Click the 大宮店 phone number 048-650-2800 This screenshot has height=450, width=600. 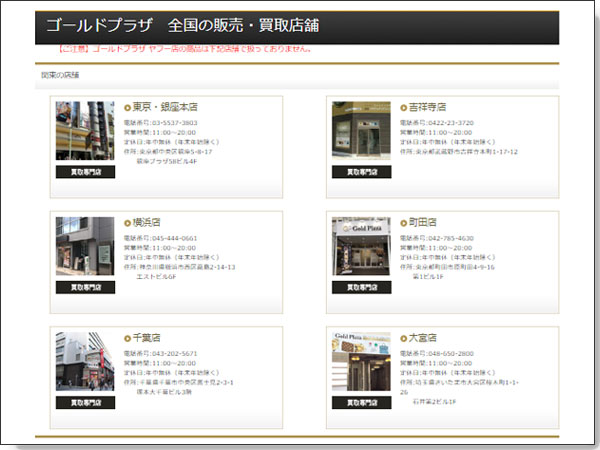(451, 354)
